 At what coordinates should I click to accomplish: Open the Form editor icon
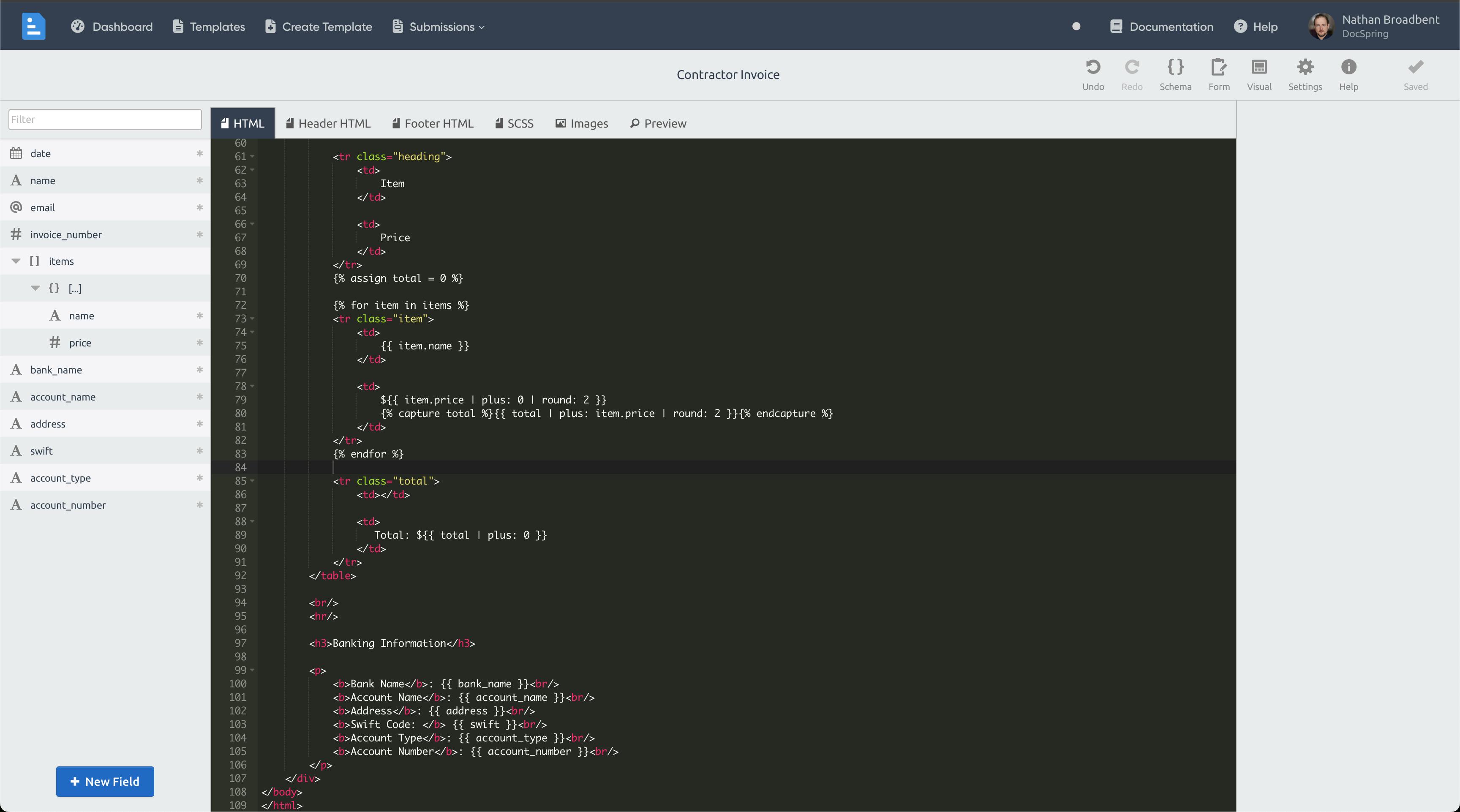coord(1218,68)
